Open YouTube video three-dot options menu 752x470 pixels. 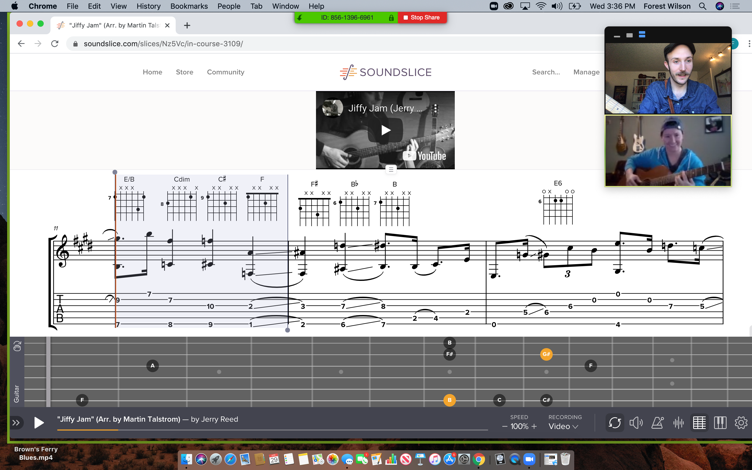[x=436, y=108]
